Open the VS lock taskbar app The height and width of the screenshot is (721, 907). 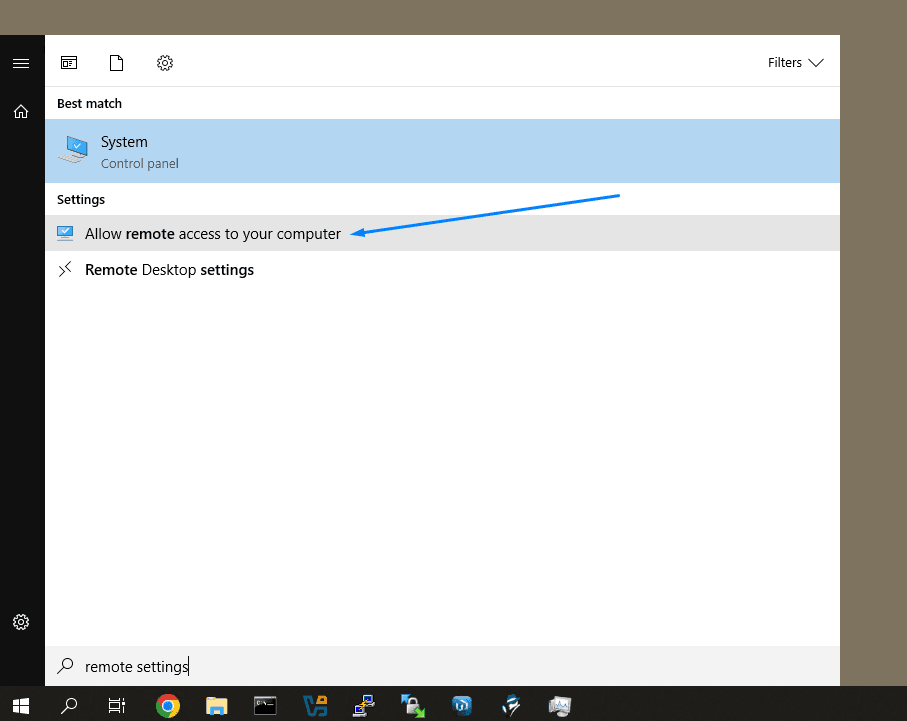[x=315, y=706]
